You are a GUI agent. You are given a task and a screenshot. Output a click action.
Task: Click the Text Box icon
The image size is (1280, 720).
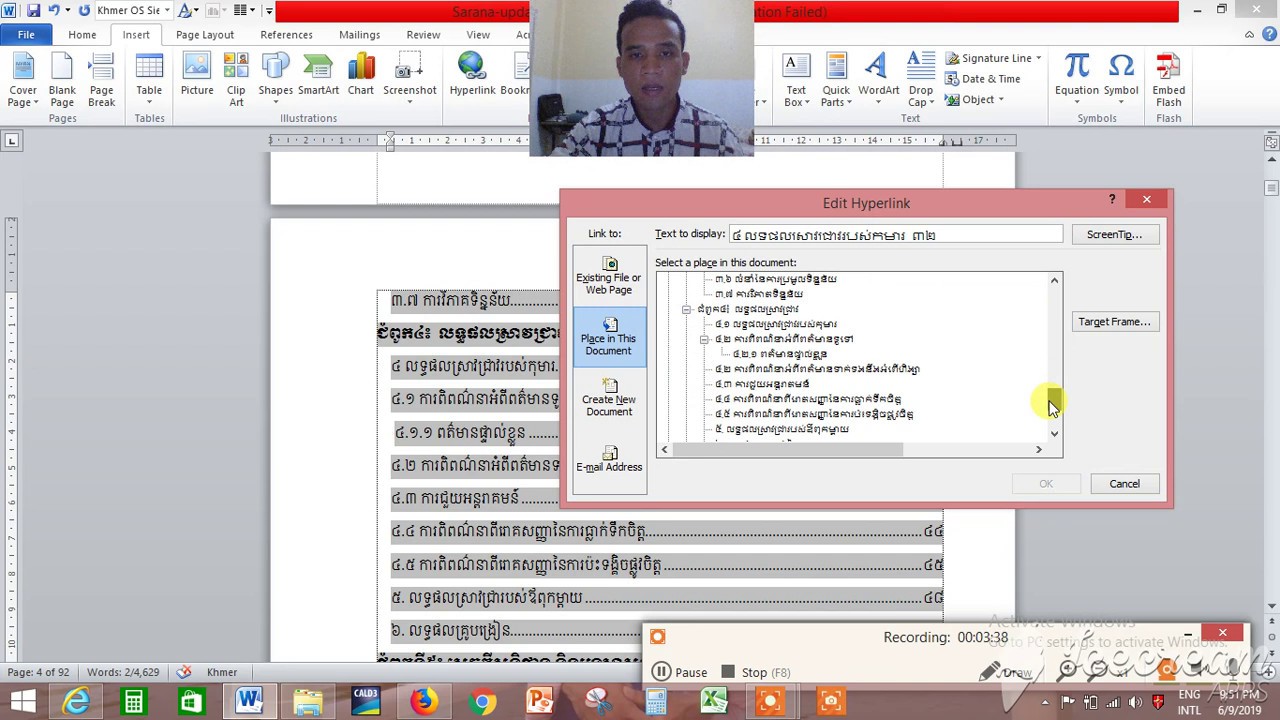[796, 81]
